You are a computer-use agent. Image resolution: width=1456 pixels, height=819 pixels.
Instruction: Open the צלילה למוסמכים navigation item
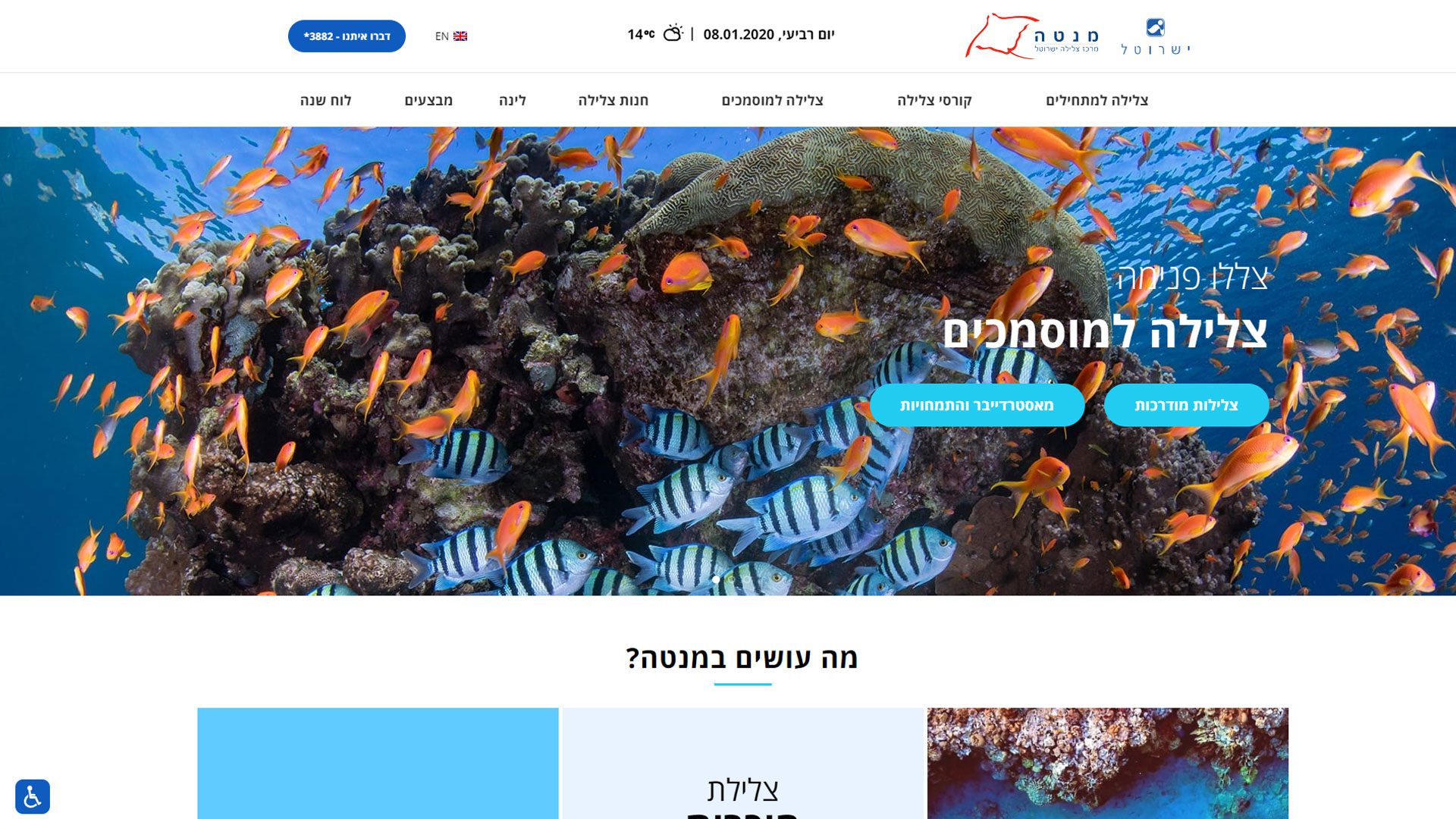coord(772,100)
